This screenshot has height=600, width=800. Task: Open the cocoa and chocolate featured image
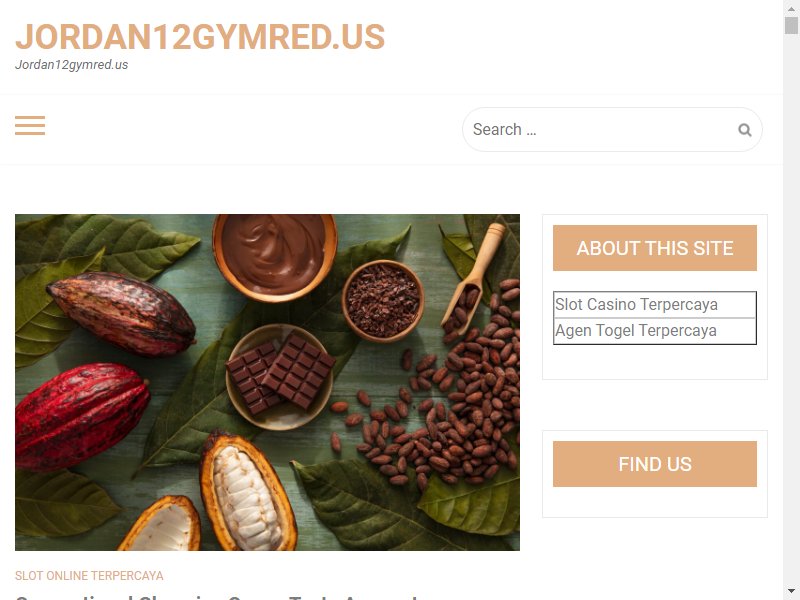(267, 382)
